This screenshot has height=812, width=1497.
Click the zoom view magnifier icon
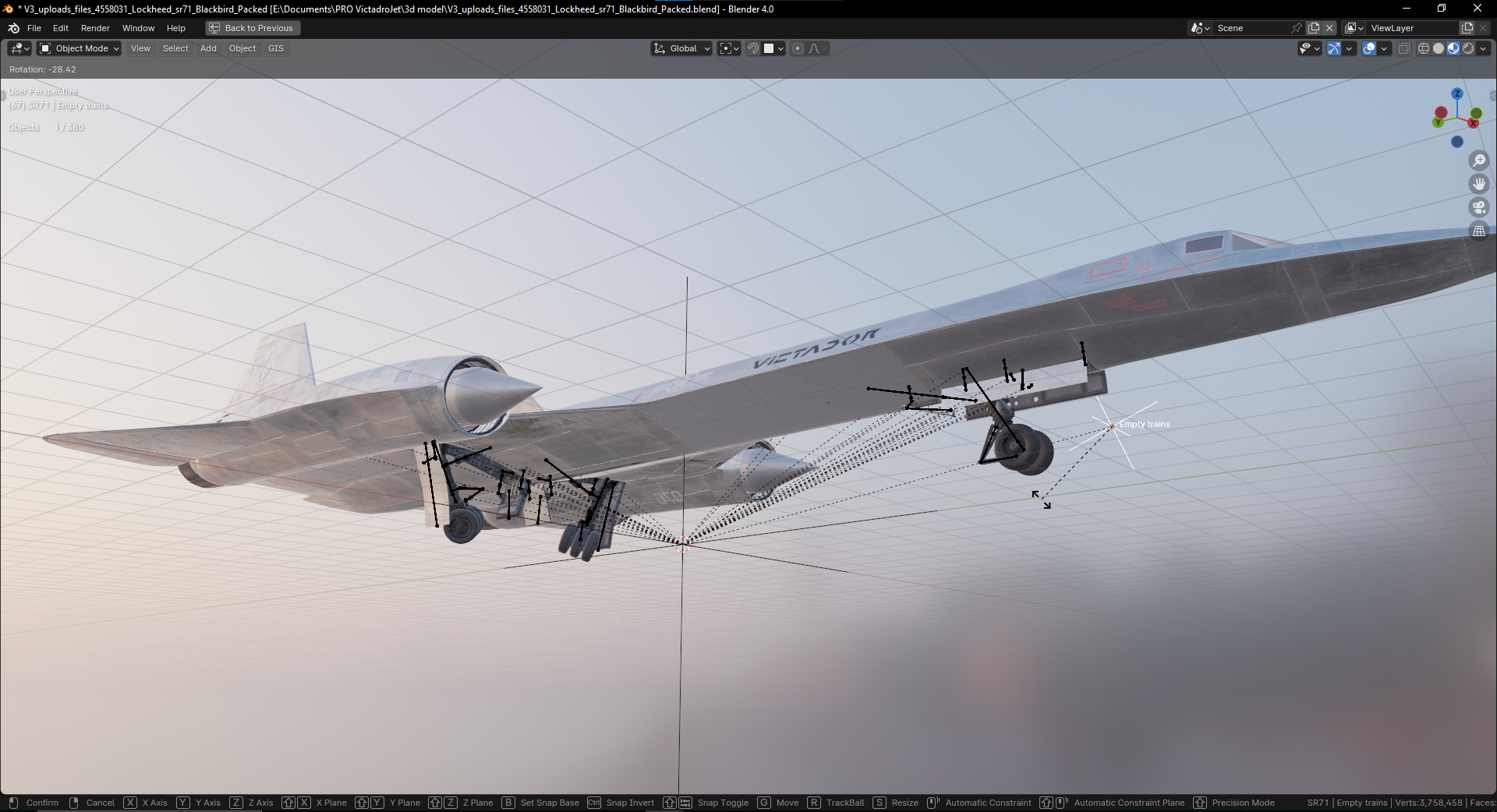coord(1478,161)
